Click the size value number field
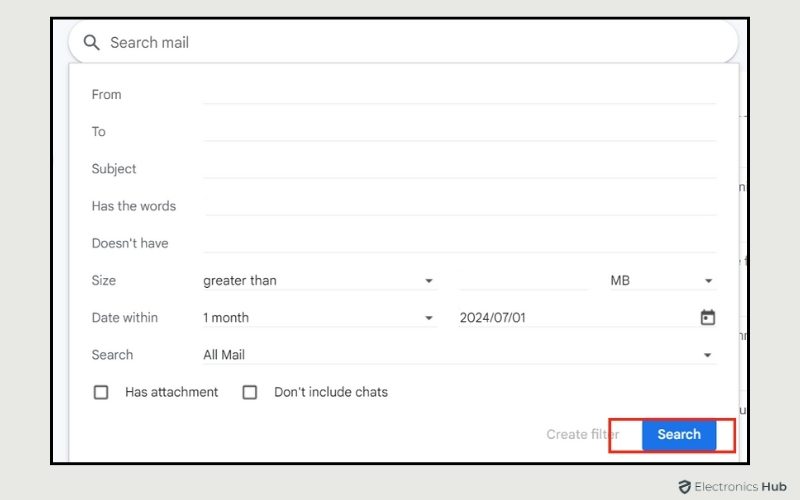Screen dimensions: 800x500 point(522,281)
